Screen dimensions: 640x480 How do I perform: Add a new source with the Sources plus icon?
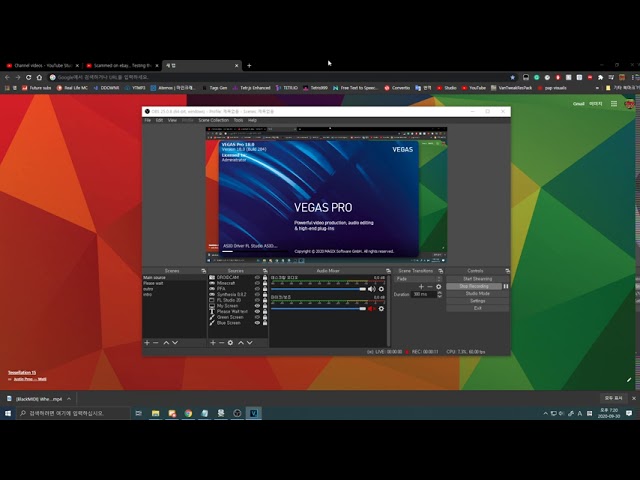213,342
